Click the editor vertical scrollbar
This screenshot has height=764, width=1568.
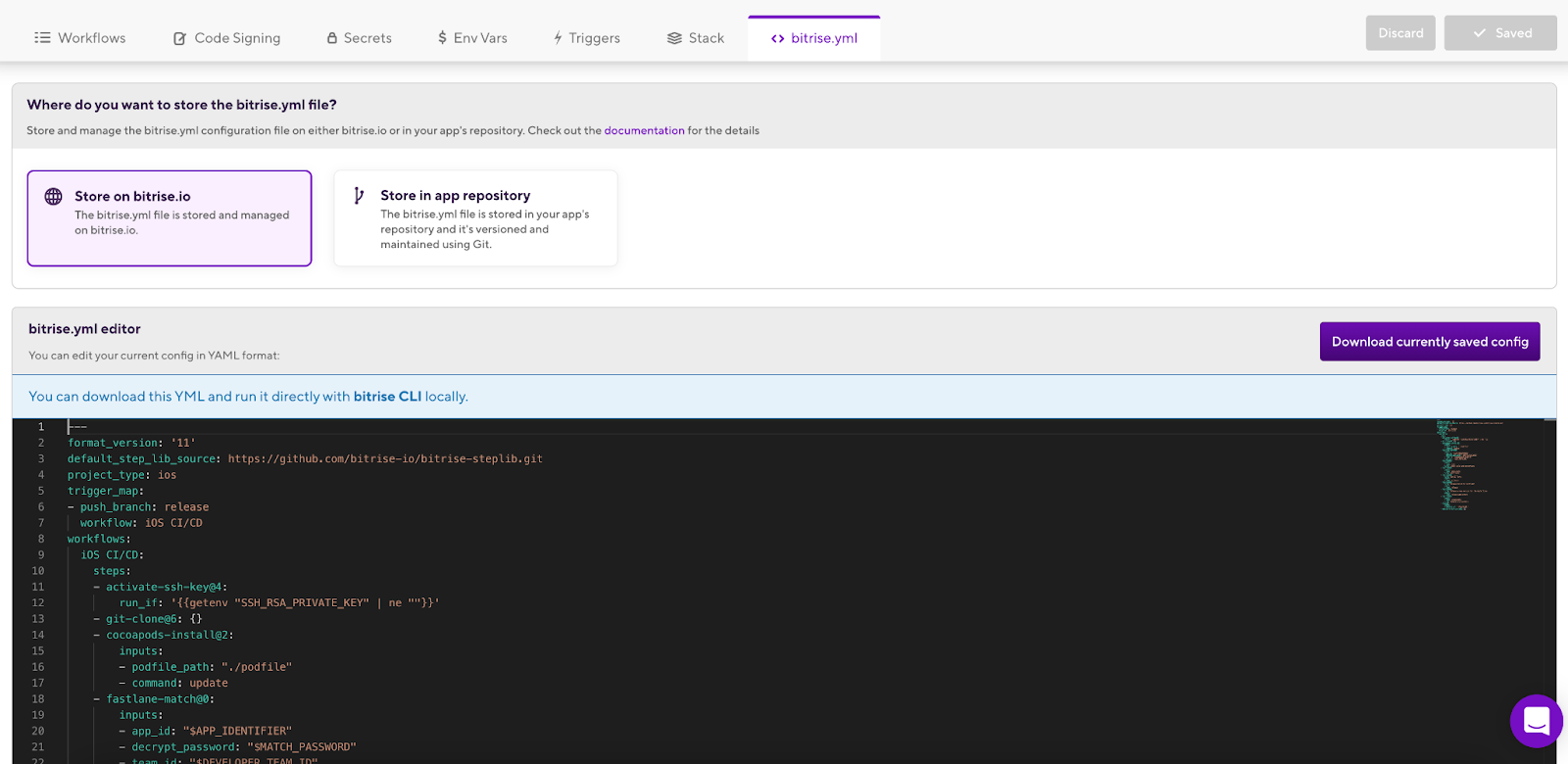coord(1549,591)
